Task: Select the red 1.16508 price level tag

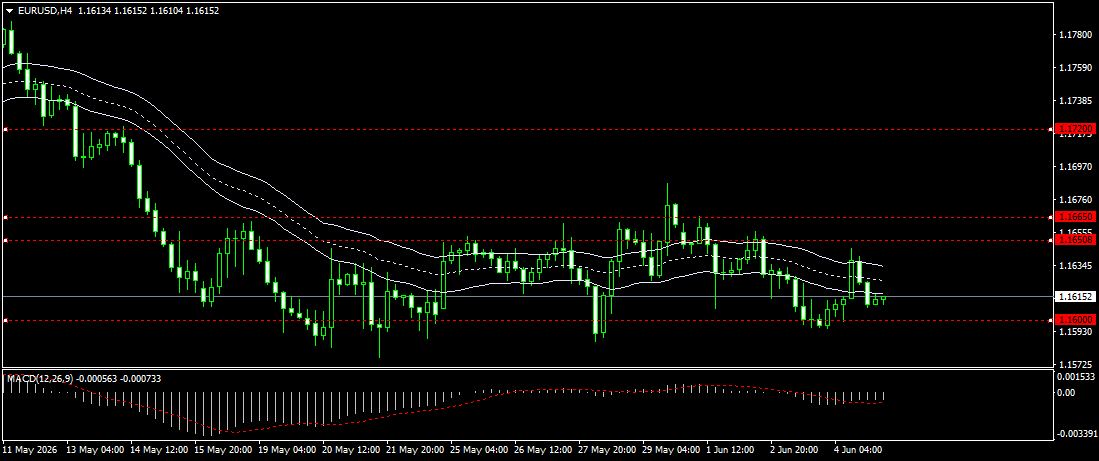Action: tap(1073, 240)
